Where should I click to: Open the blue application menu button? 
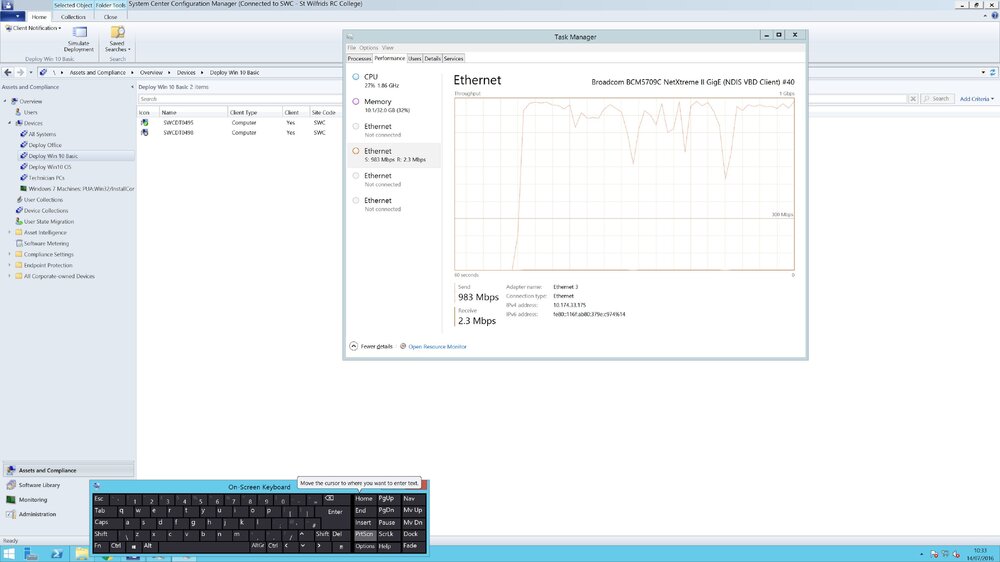[x=13, y=17]
